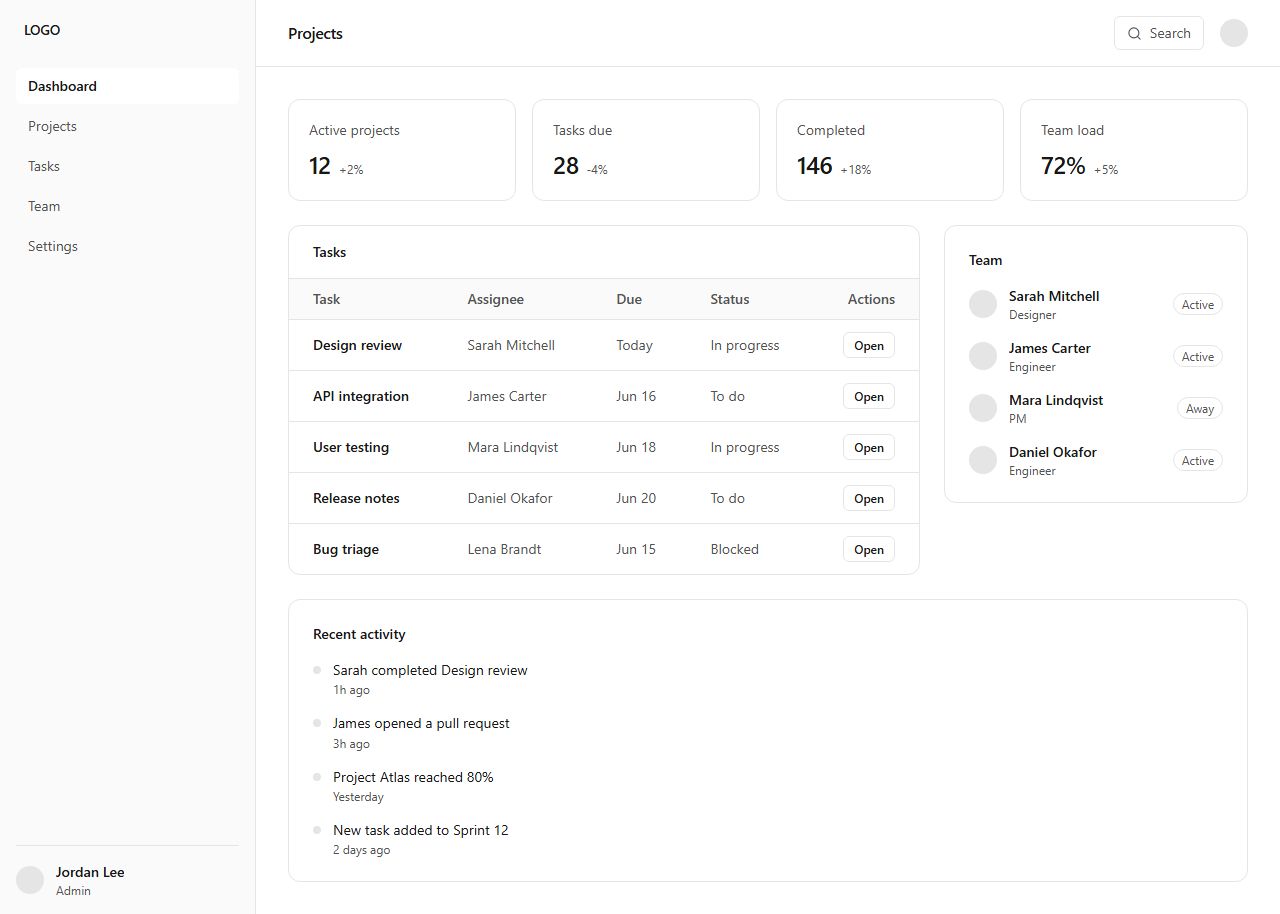This screenshot has height=914, width=1280.
Task: Go to Projects in the sidebar
Action: point(127,126)
